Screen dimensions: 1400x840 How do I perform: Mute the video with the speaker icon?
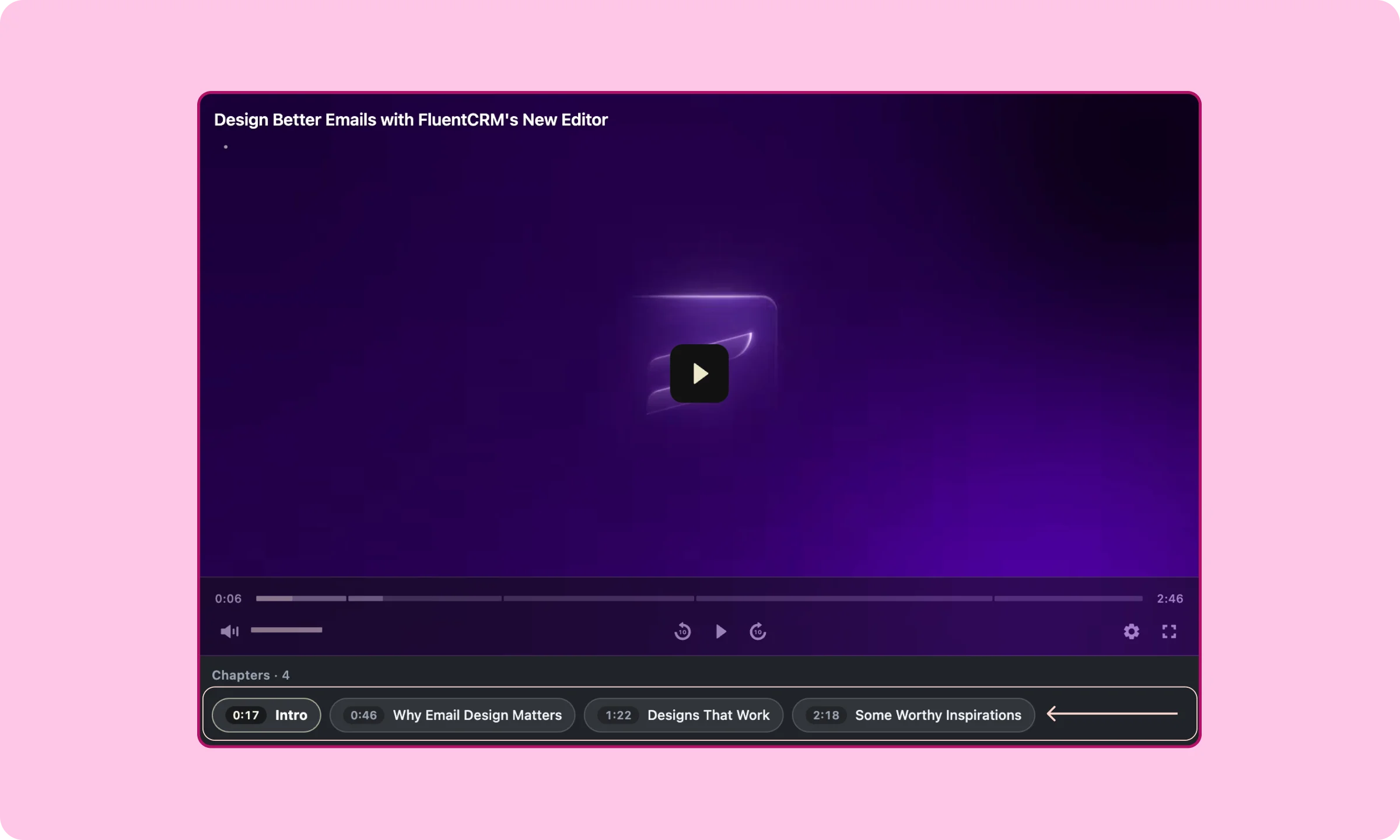229,631
